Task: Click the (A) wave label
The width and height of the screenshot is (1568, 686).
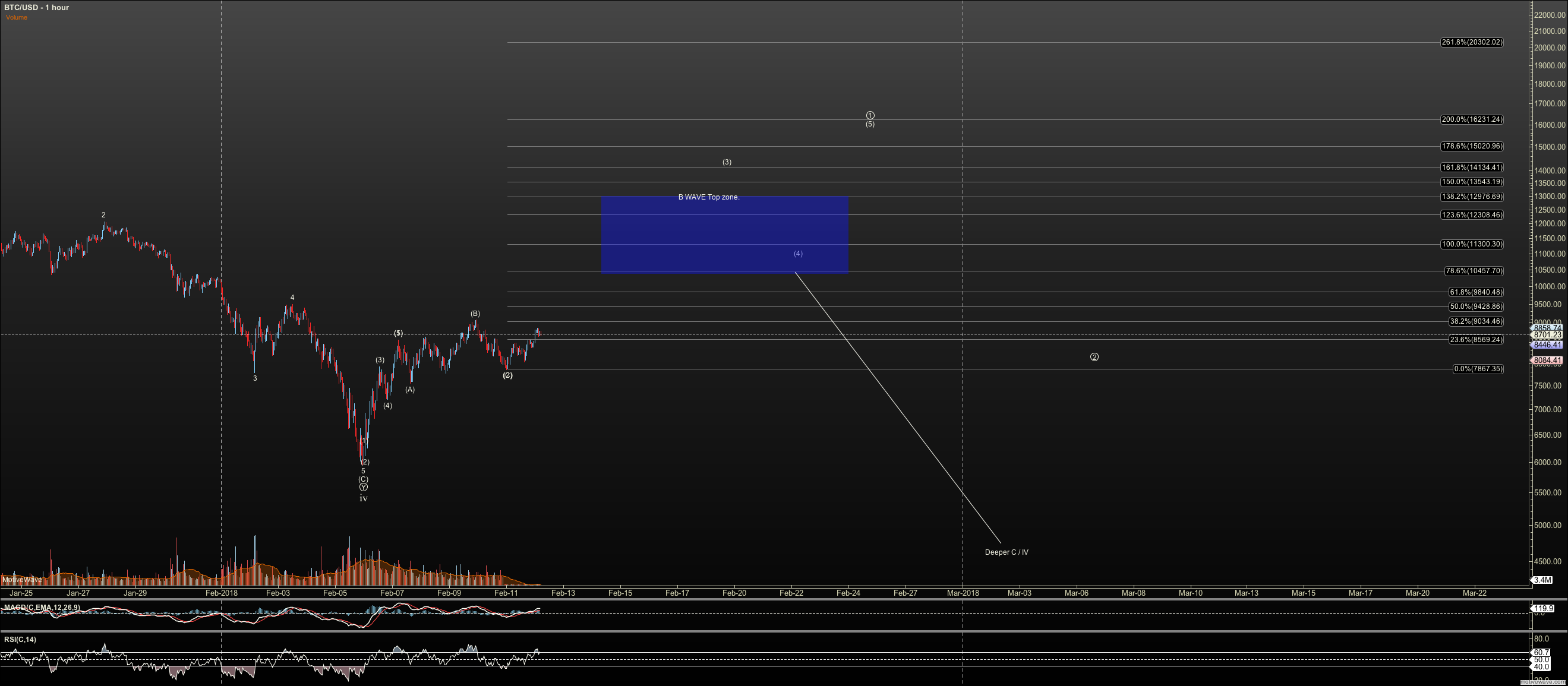Action: (x=409, y=390)
